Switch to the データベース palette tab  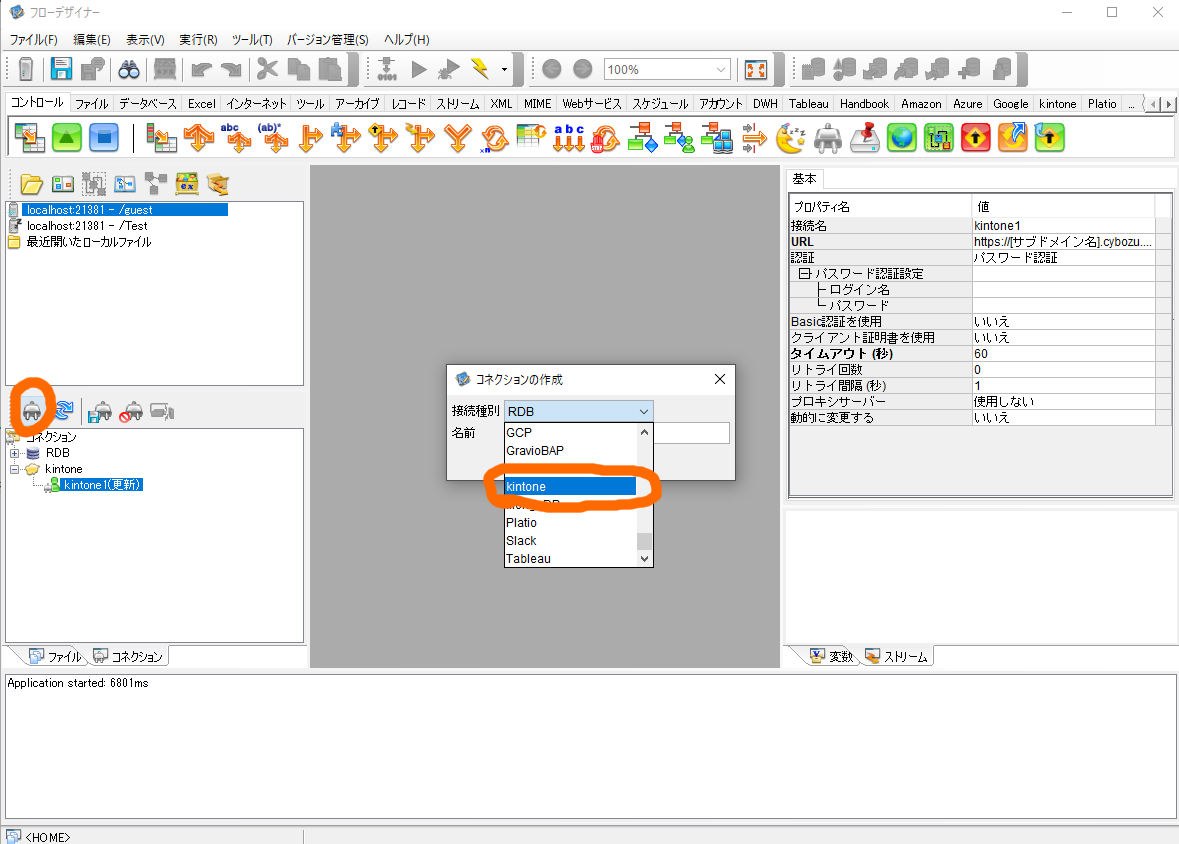click(147, 104)
